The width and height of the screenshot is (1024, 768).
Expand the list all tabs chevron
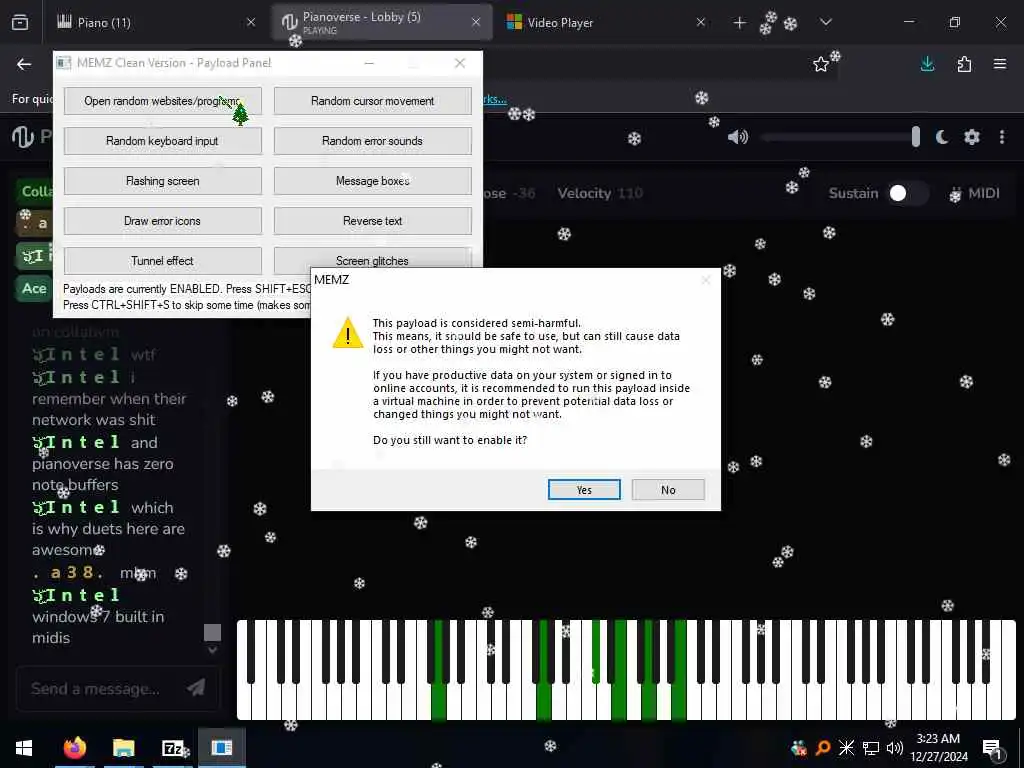(825, 23)
